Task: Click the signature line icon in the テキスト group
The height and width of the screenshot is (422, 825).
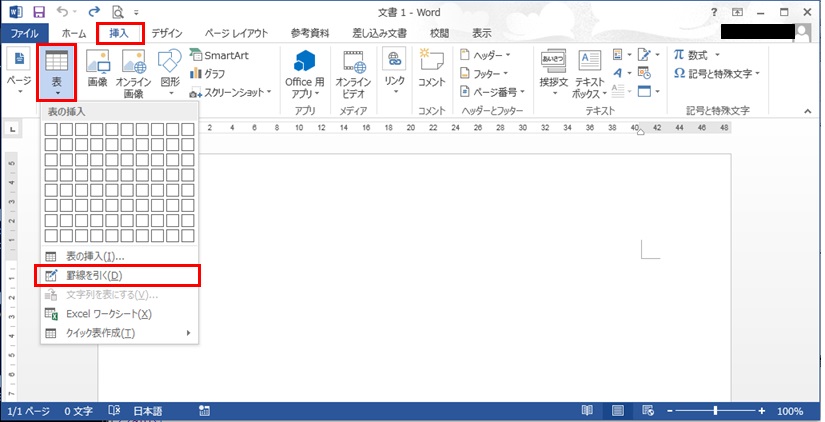Action: coord(644,54)
